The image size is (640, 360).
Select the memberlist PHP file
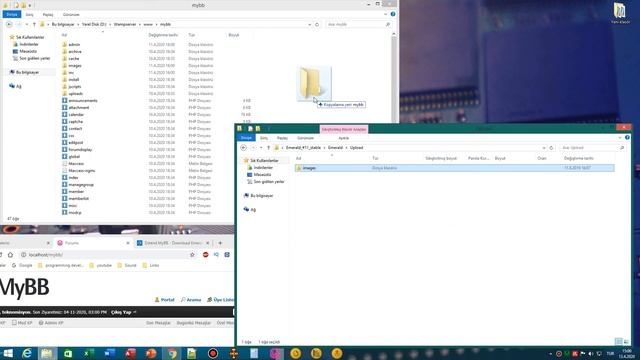[78, 198]
